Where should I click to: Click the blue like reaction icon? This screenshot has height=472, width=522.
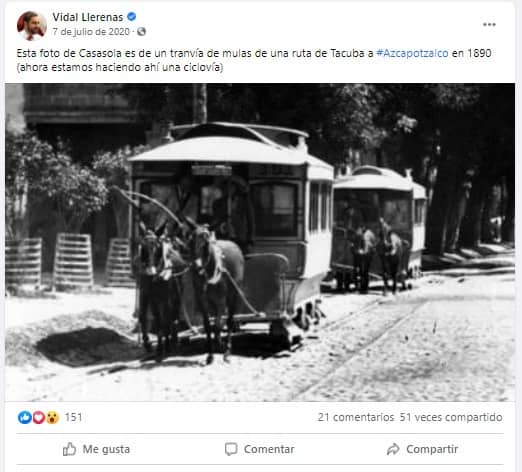25,417
